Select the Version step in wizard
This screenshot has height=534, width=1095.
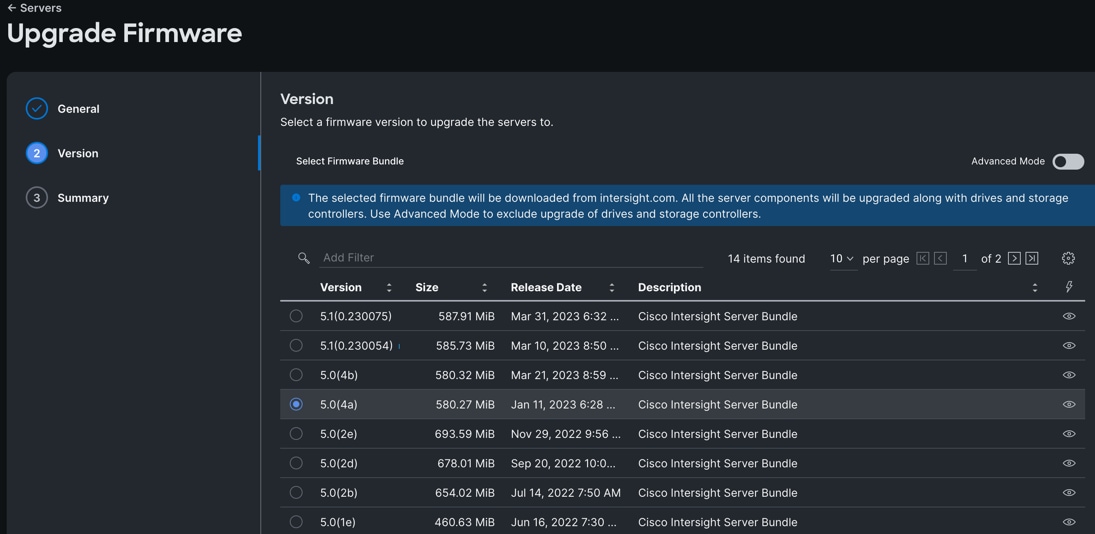click(x=78, y=154)
